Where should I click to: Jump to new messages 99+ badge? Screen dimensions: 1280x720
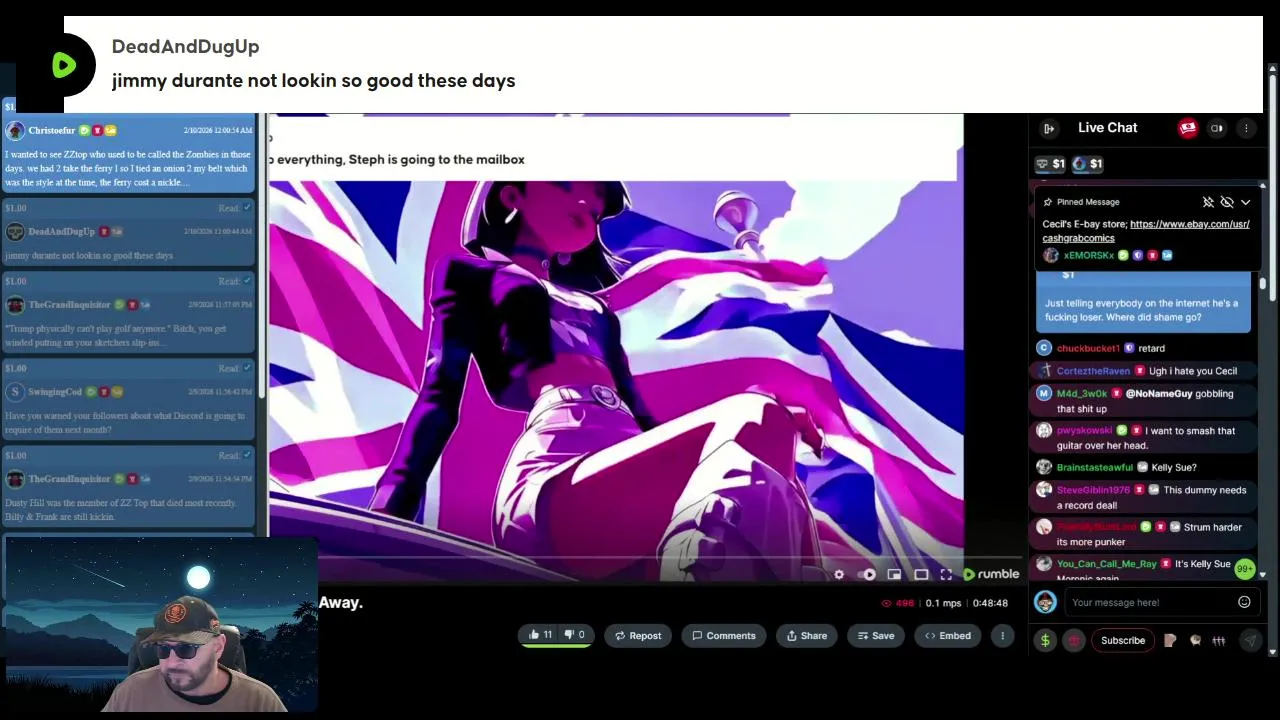pyautogui.click(x=1244, y=569)
